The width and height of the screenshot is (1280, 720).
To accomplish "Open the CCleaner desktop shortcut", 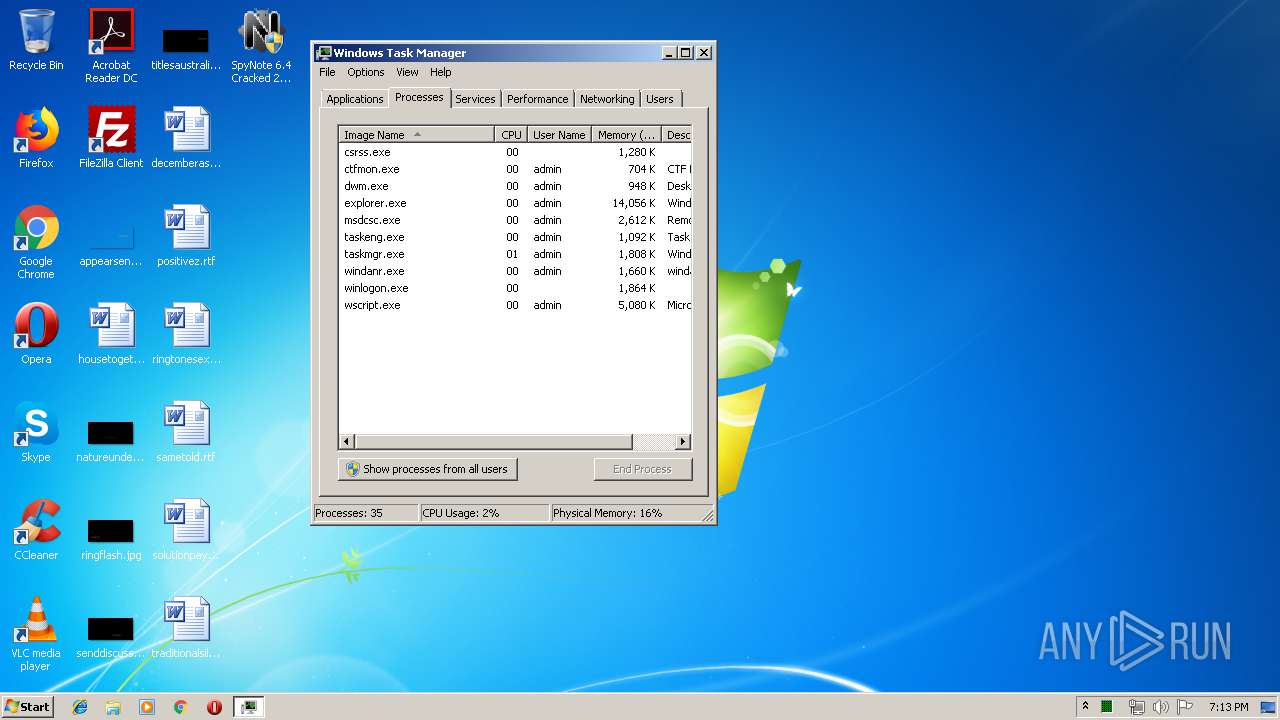I will point(36,530).
